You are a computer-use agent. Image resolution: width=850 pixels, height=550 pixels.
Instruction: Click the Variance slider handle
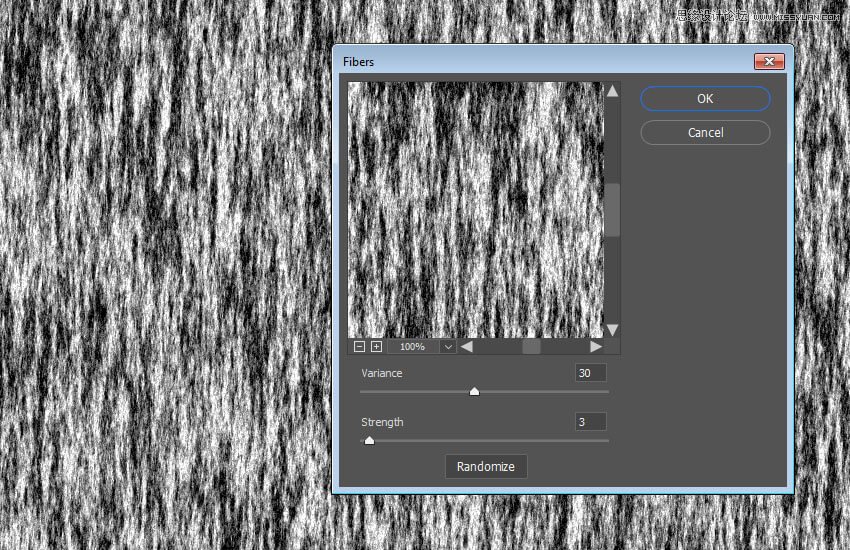click(474, 391)
